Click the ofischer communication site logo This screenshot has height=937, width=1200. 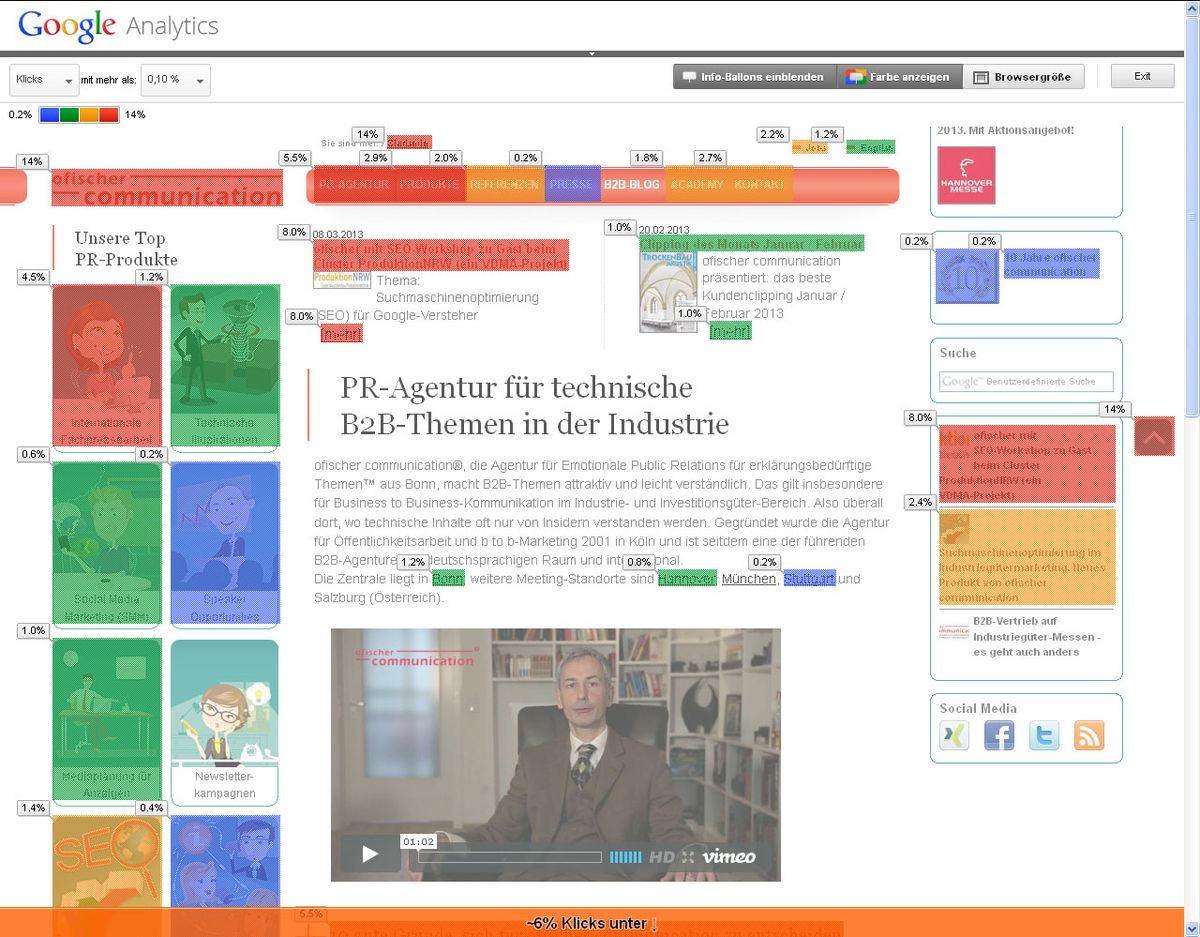(x=167, y=188)
